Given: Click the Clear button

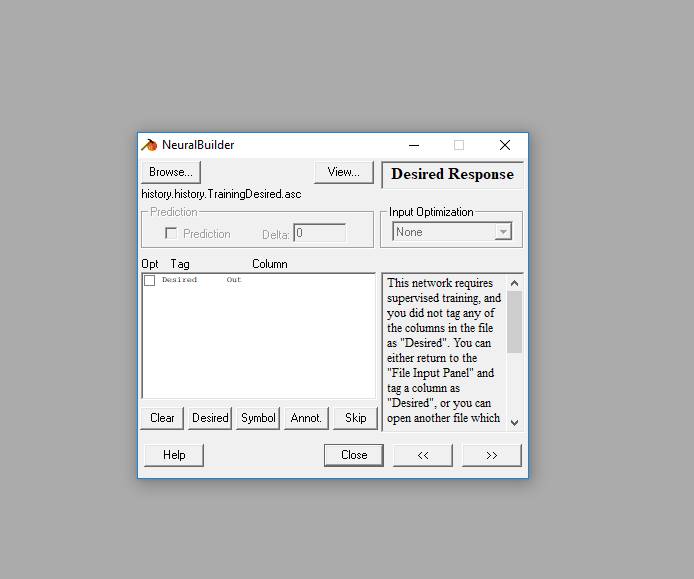Looking at the screenshot, I should [162, 418].
